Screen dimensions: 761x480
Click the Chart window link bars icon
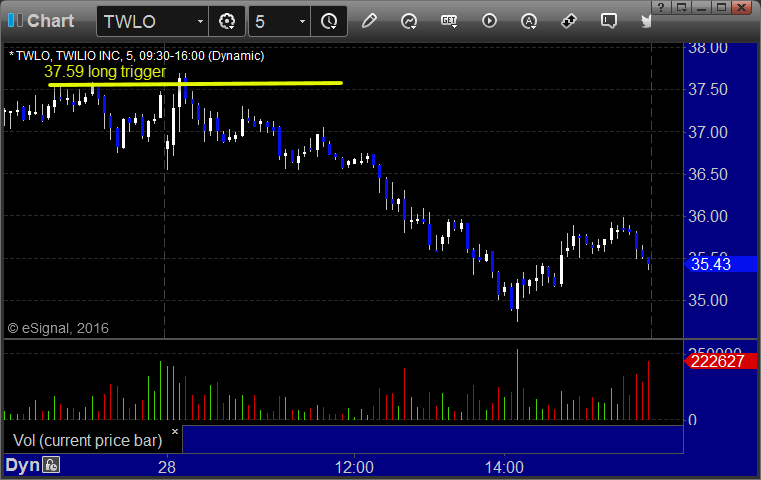15,20
